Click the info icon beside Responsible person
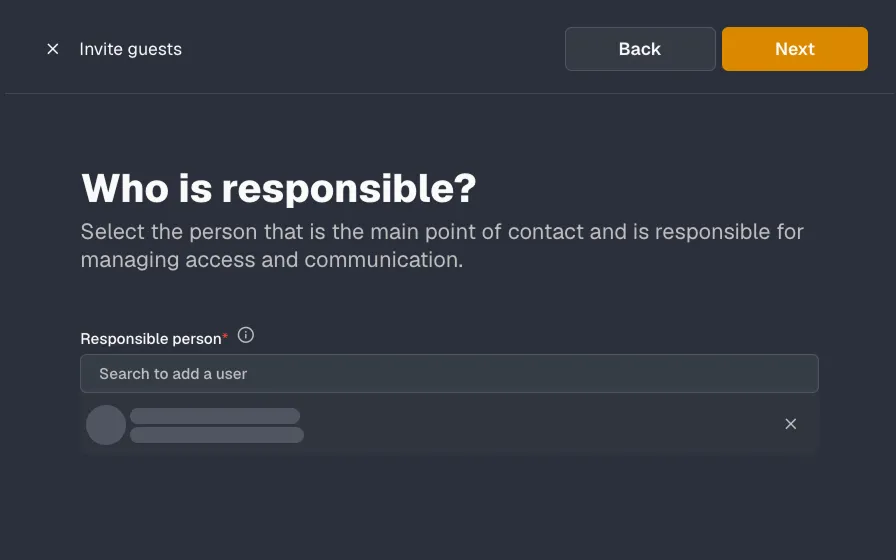Screen dimensions: 896x560 [246, 335]
